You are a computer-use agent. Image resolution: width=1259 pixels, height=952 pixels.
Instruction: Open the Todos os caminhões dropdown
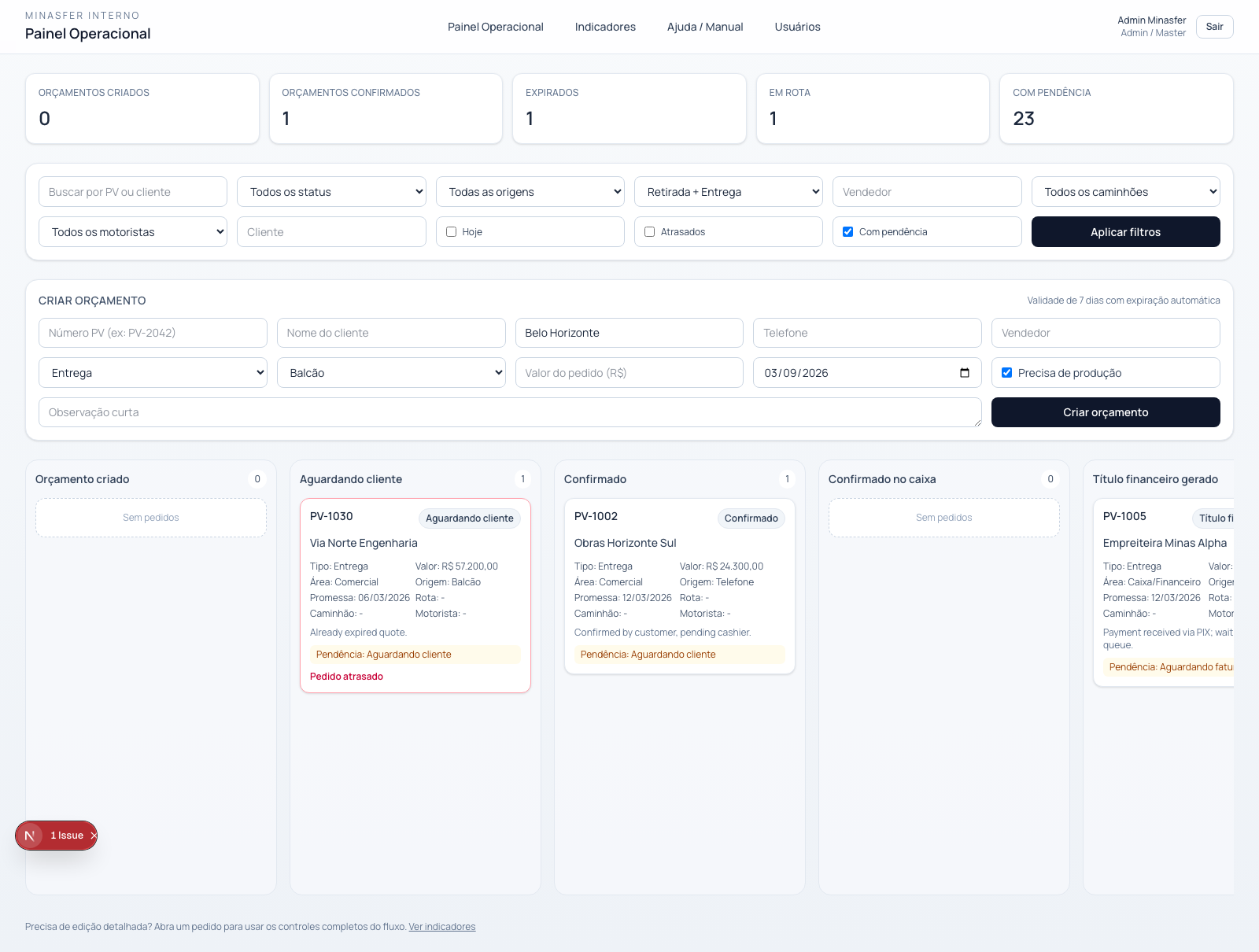(1125, 192)
